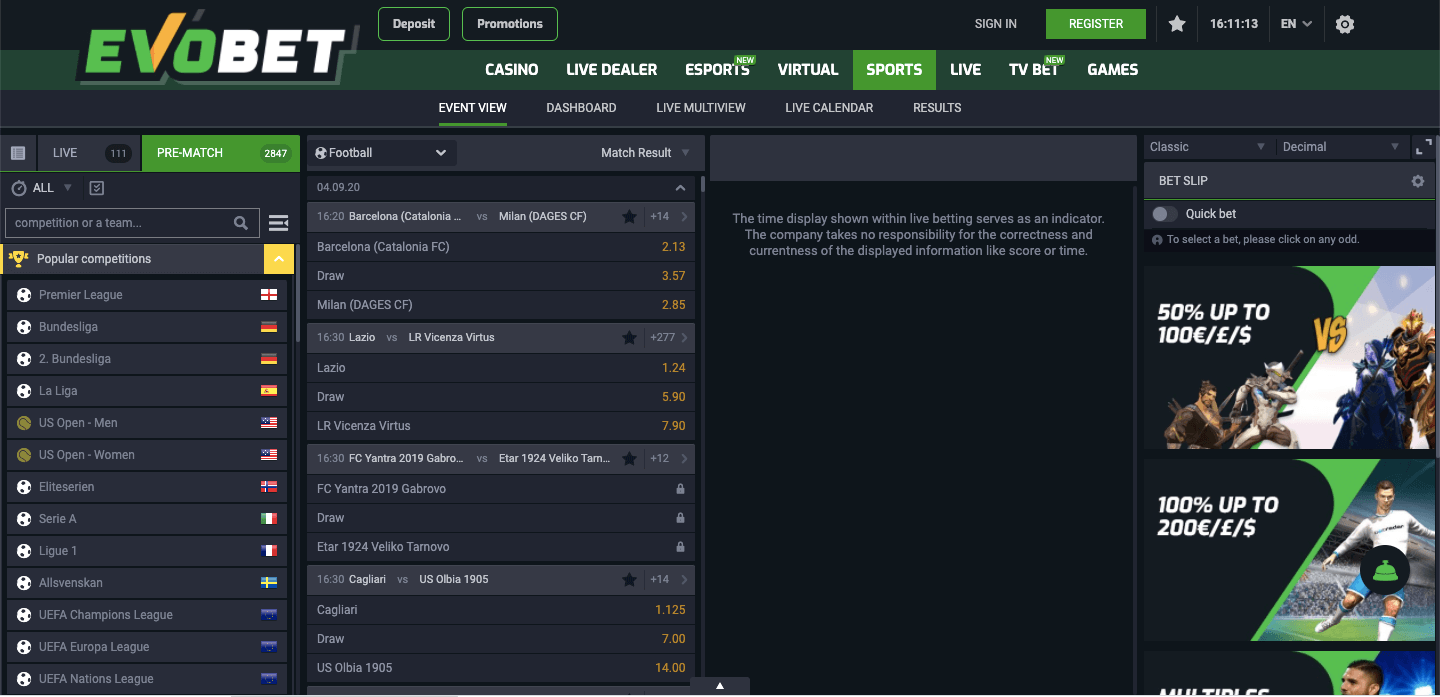Click the England flag next to Premier League

pos(269,295)
